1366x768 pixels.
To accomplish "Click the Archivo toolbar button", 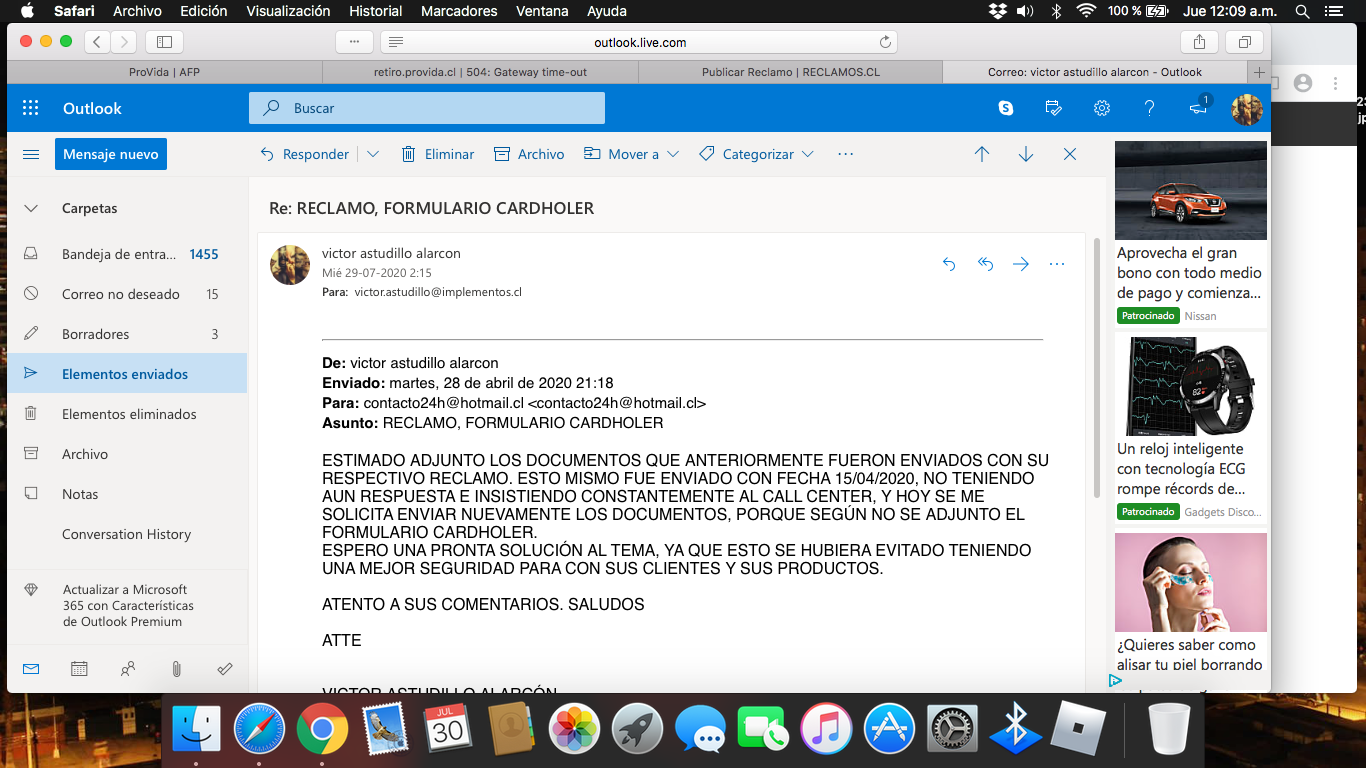I will [x=530, y=154].
